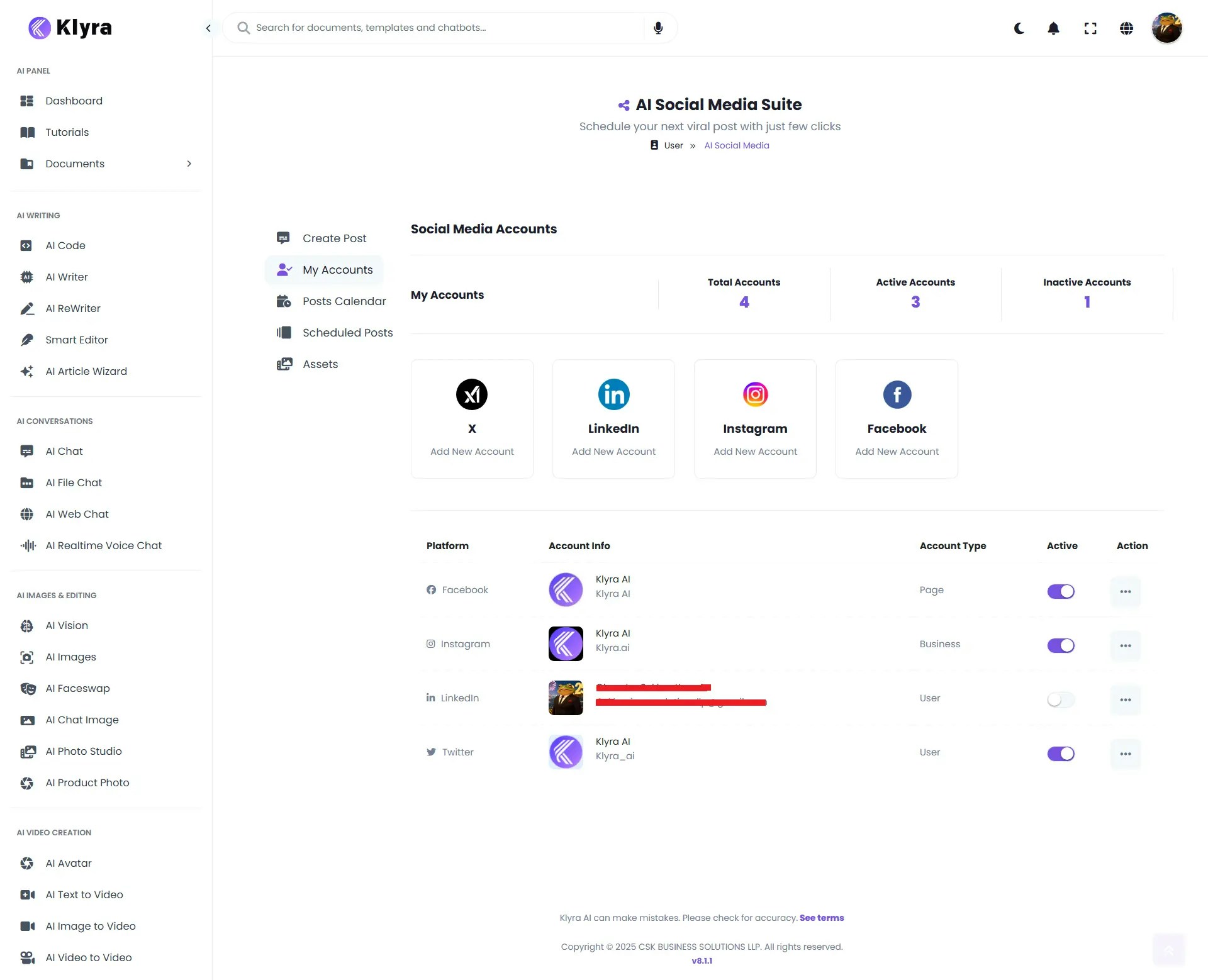Switch to dark mode with moon icon
Screen dimensions: 1208x980
click(x=1019, y=28)
